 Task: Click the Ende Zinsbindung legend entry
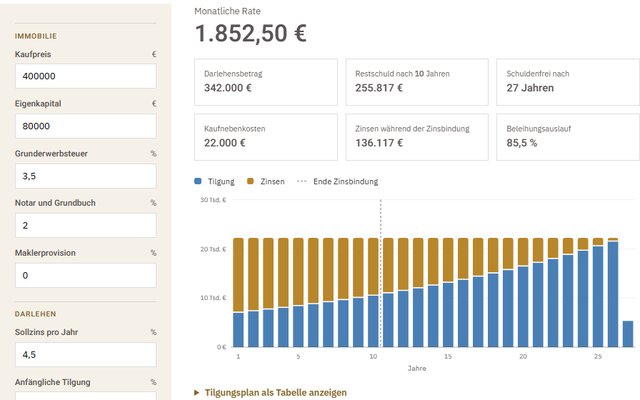(x=338, y=181)
